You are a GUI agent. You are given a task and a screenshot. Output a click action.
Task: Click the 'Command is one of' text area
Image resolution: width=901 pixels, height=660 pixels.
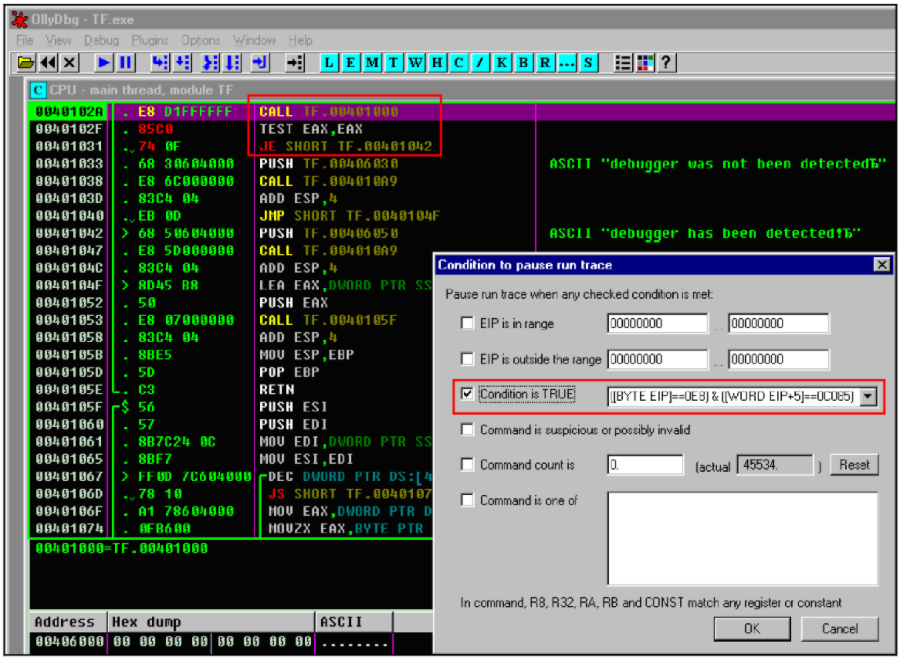click(x=742, y=538)
